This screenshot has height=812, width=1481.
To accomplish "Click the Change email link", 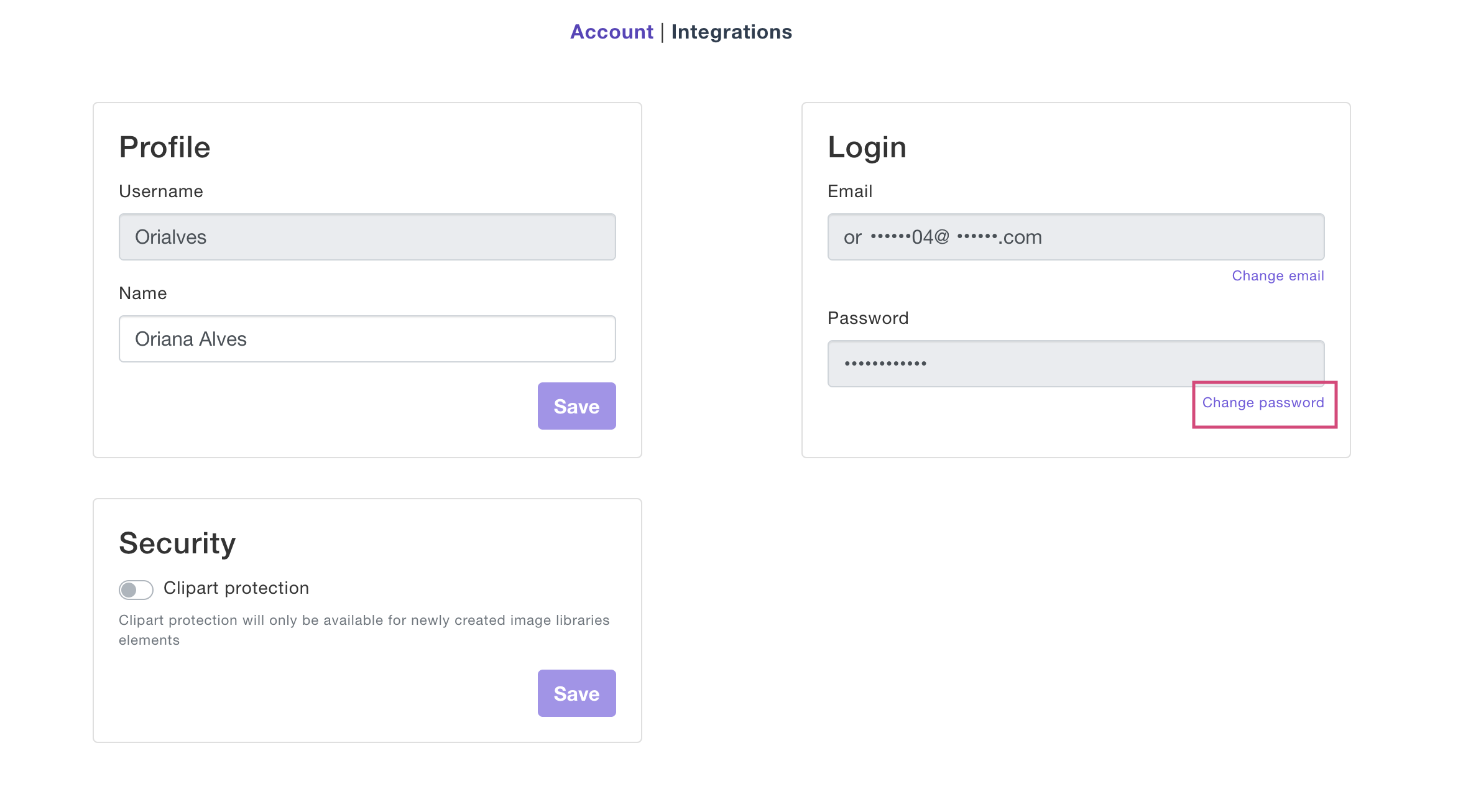I will tap(1278, 276).
